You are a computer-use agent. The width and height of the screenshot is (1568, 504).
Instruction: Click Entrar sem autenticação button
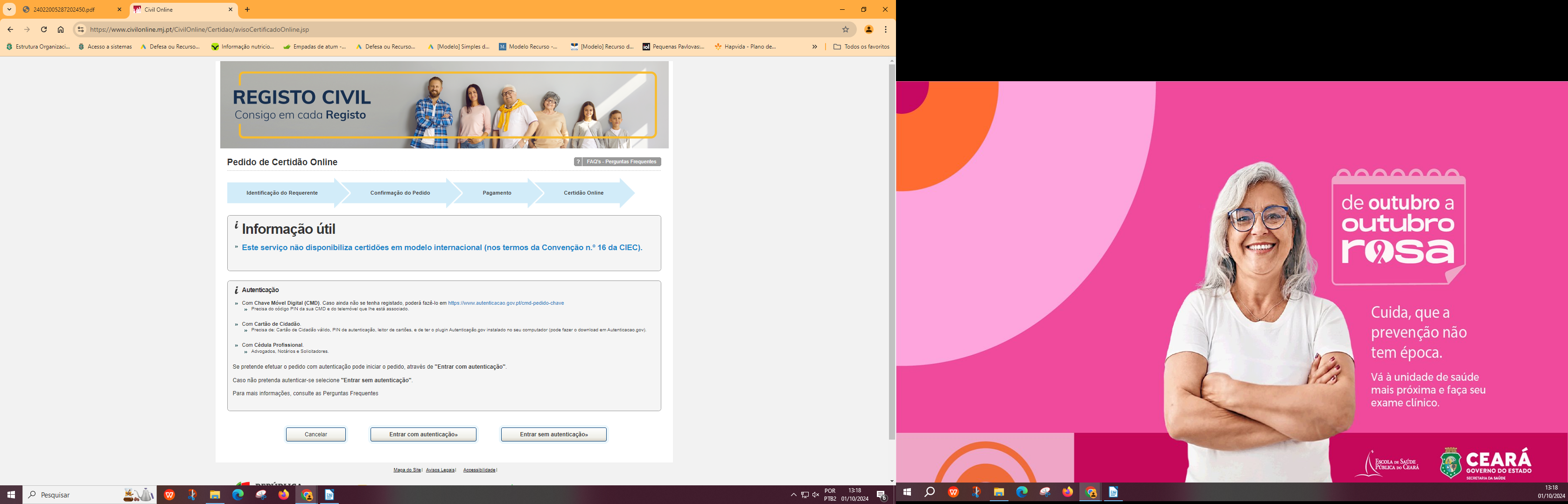pyautogui.click(x=554, y=434)
